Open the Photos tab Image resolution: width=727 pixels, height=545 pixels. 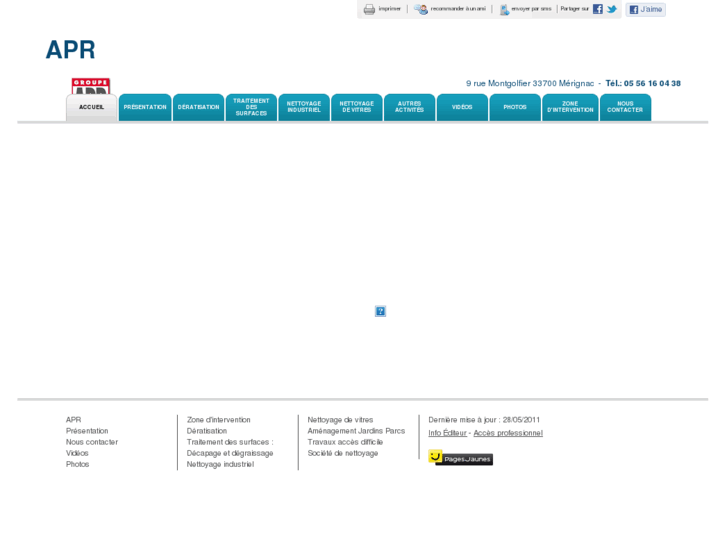[515, 107]
